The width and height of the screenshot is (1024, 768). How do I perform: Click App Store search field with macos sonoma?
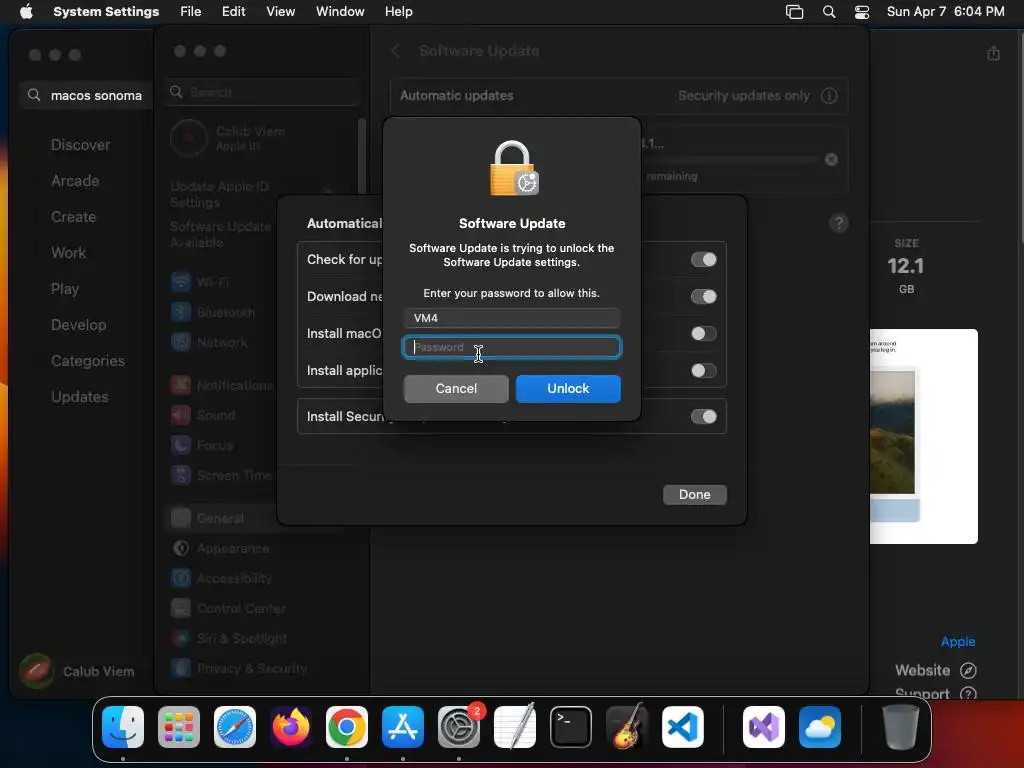click(86, 95)
